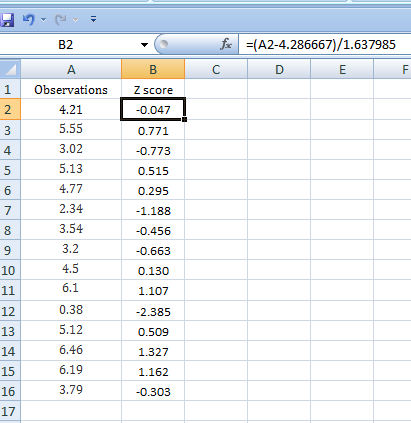Select the cell with 3.02
This screenshot has height=423, width=411.
click(71, 149)
